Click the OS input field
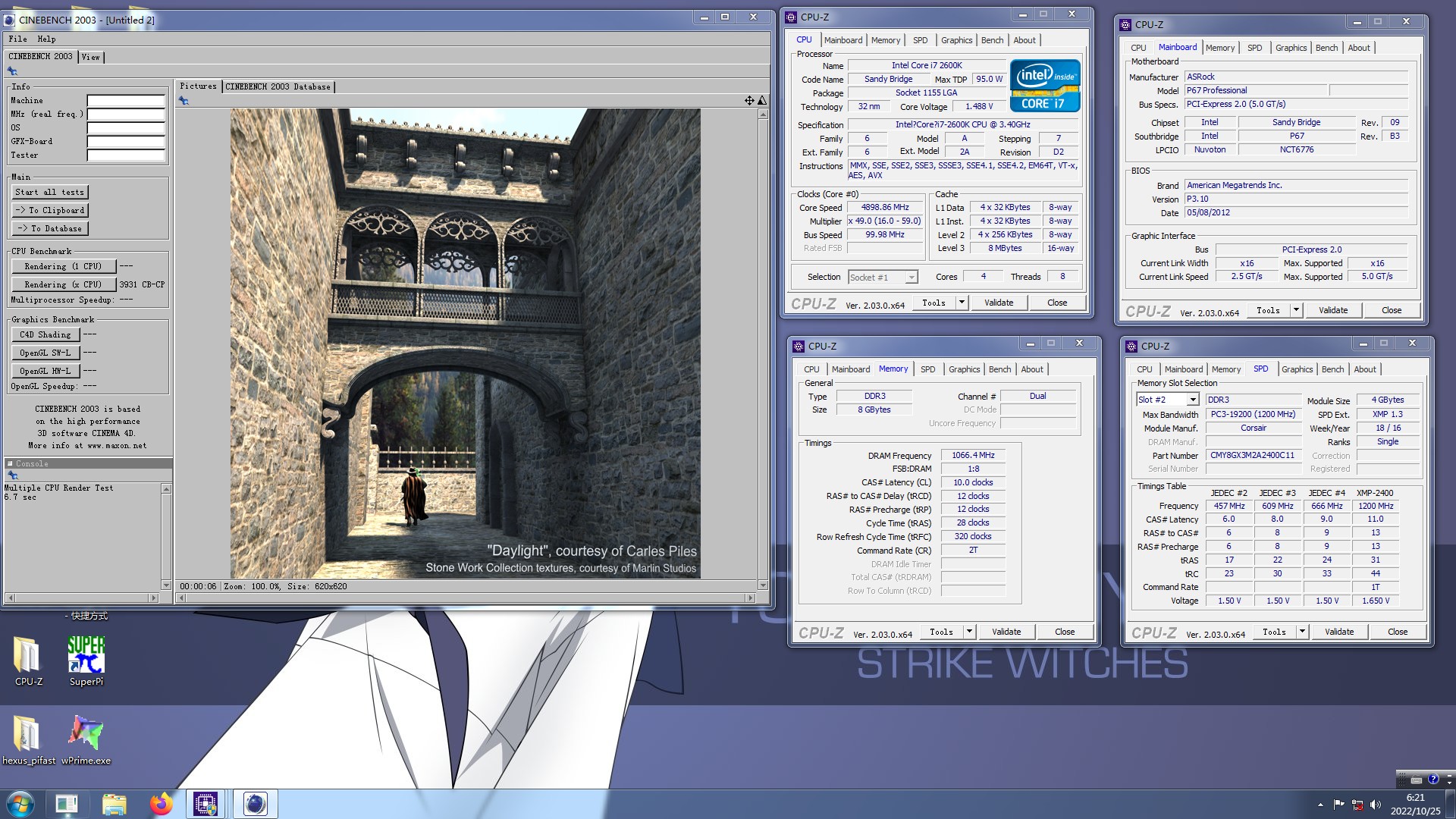 (x=126, y=128)
